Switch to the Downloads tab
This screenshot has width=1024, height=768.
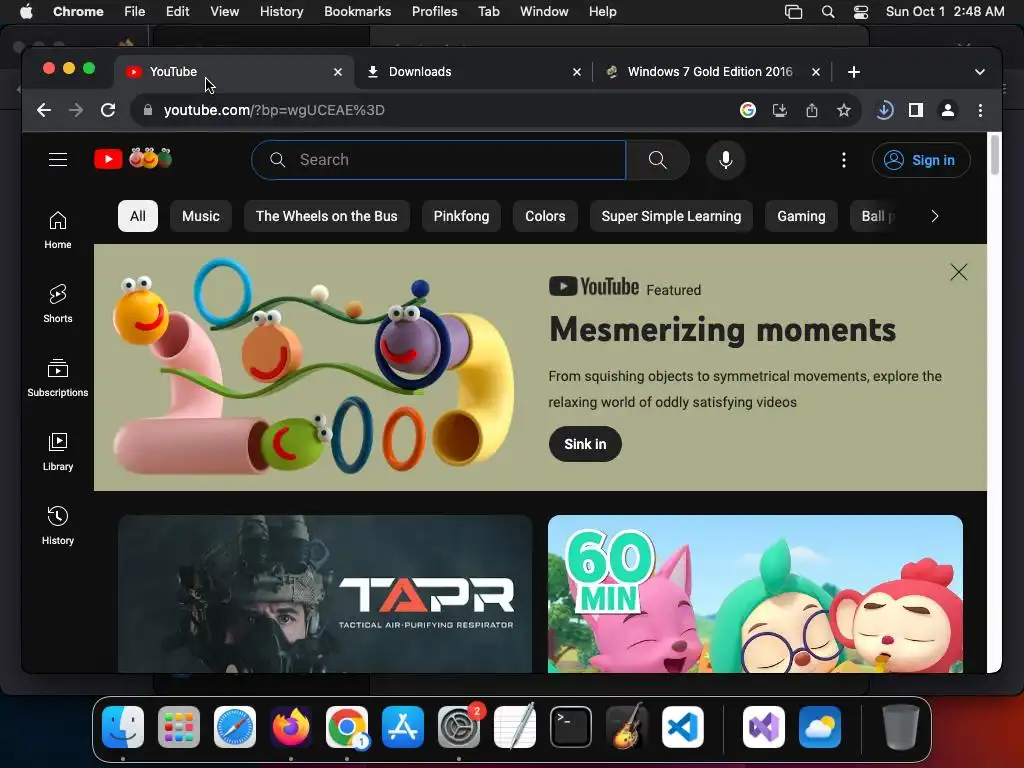tap(473, 72)
